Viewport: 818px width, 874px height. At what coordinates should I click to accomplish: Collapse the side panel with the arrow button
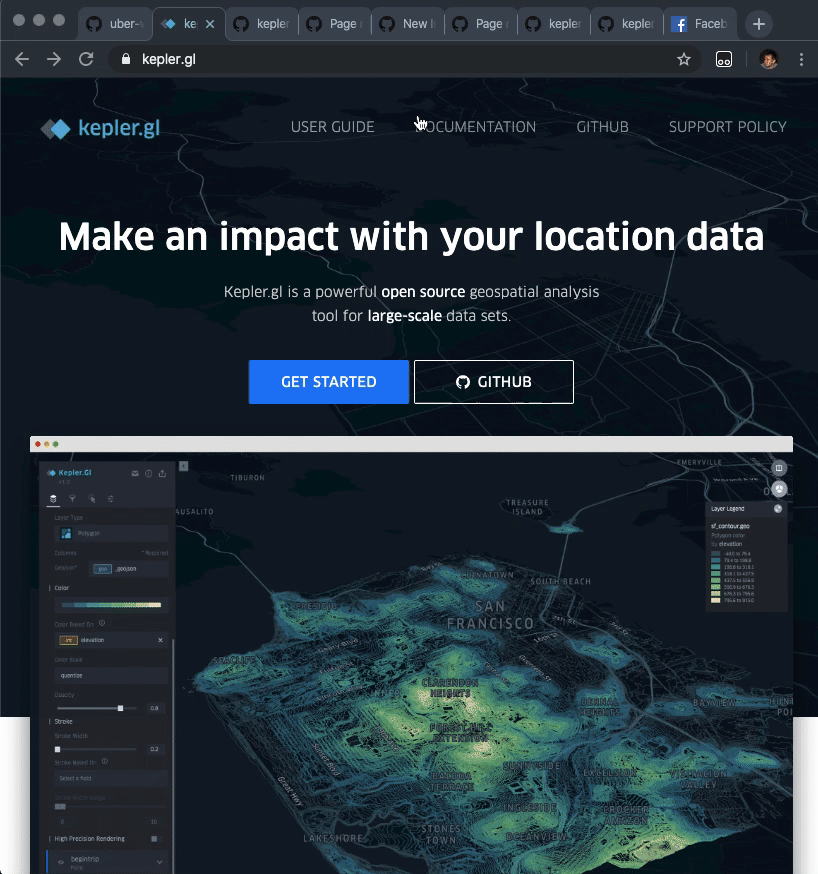pos(183,466)
